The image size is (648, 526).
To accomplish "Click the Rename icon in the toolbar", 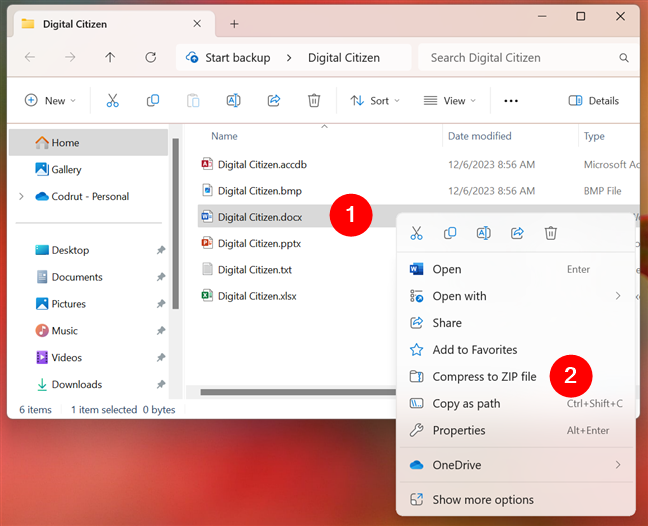I will [x=233, y=100].
